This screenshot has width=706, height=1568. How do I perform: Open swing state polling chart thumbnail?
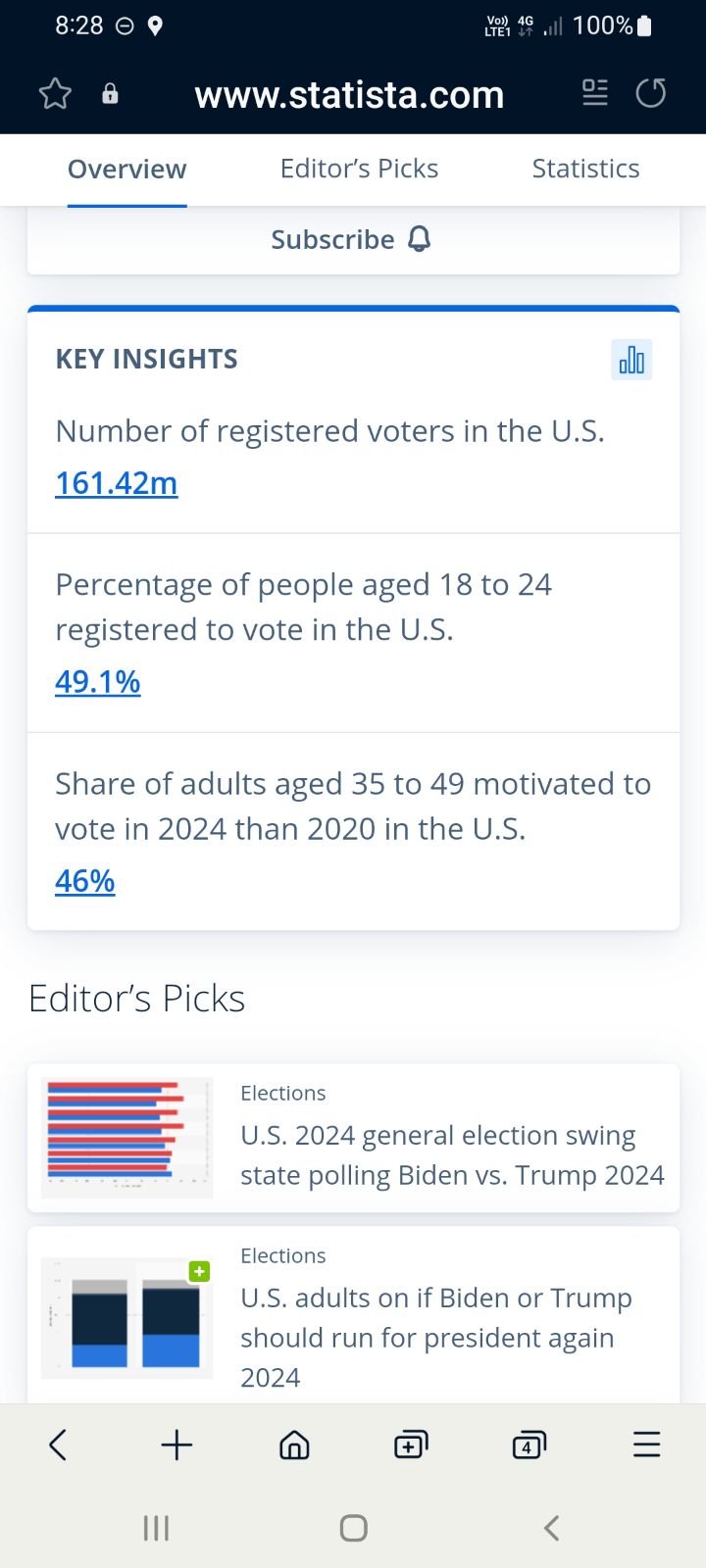(126, 1138)
